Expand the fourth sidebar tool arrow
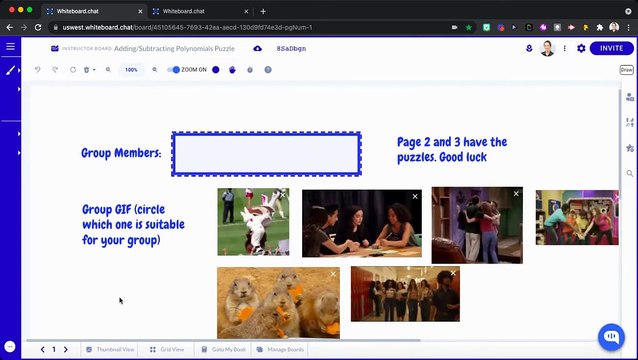 click(19, 153)
